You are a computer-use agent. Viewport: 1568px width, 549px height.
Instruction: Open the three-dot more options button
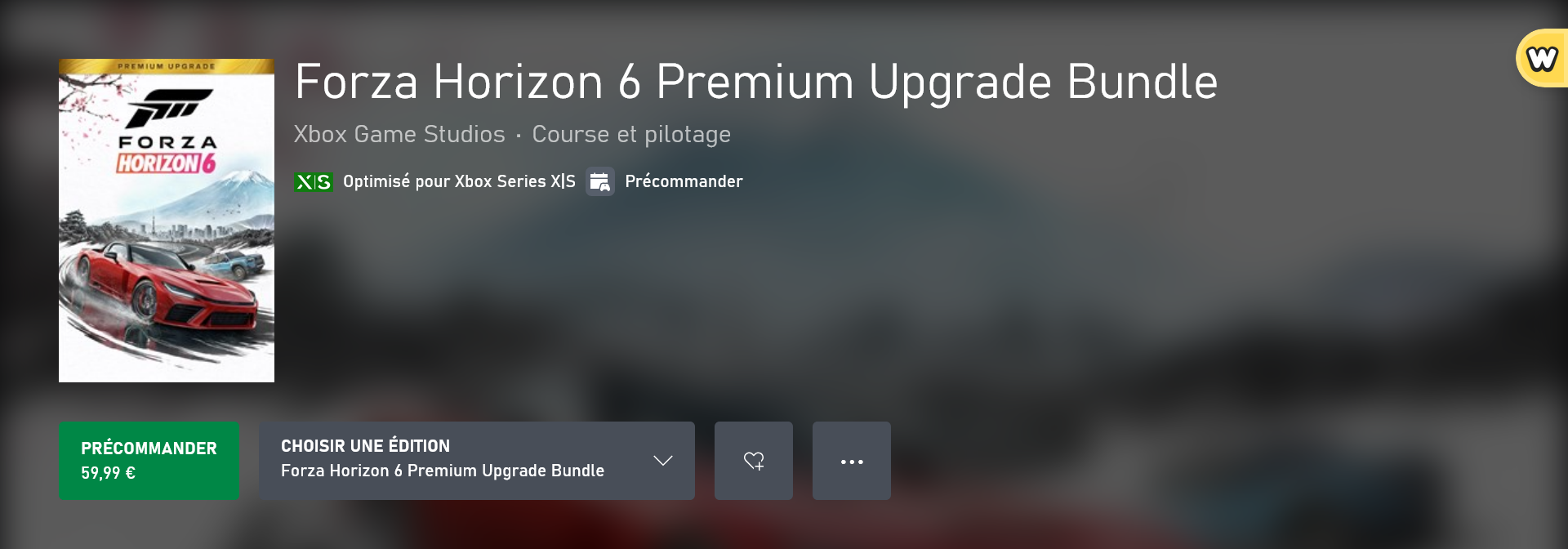[x=852, y=461]
